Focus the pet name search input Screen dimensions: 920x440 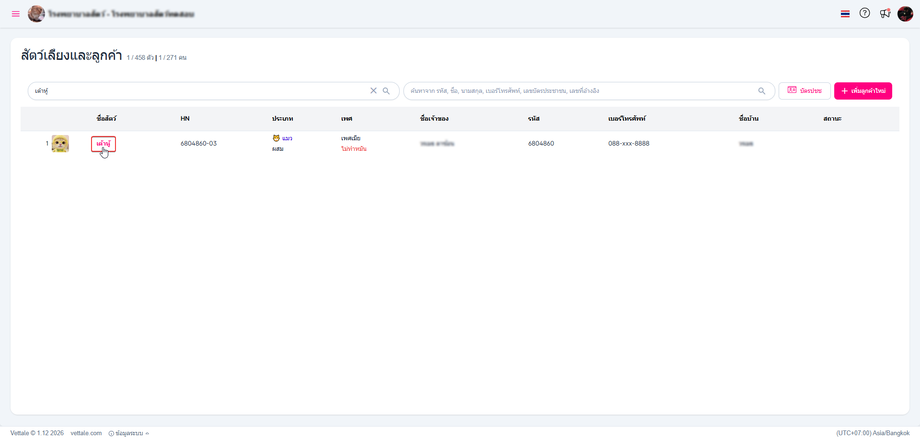[200, 91]
